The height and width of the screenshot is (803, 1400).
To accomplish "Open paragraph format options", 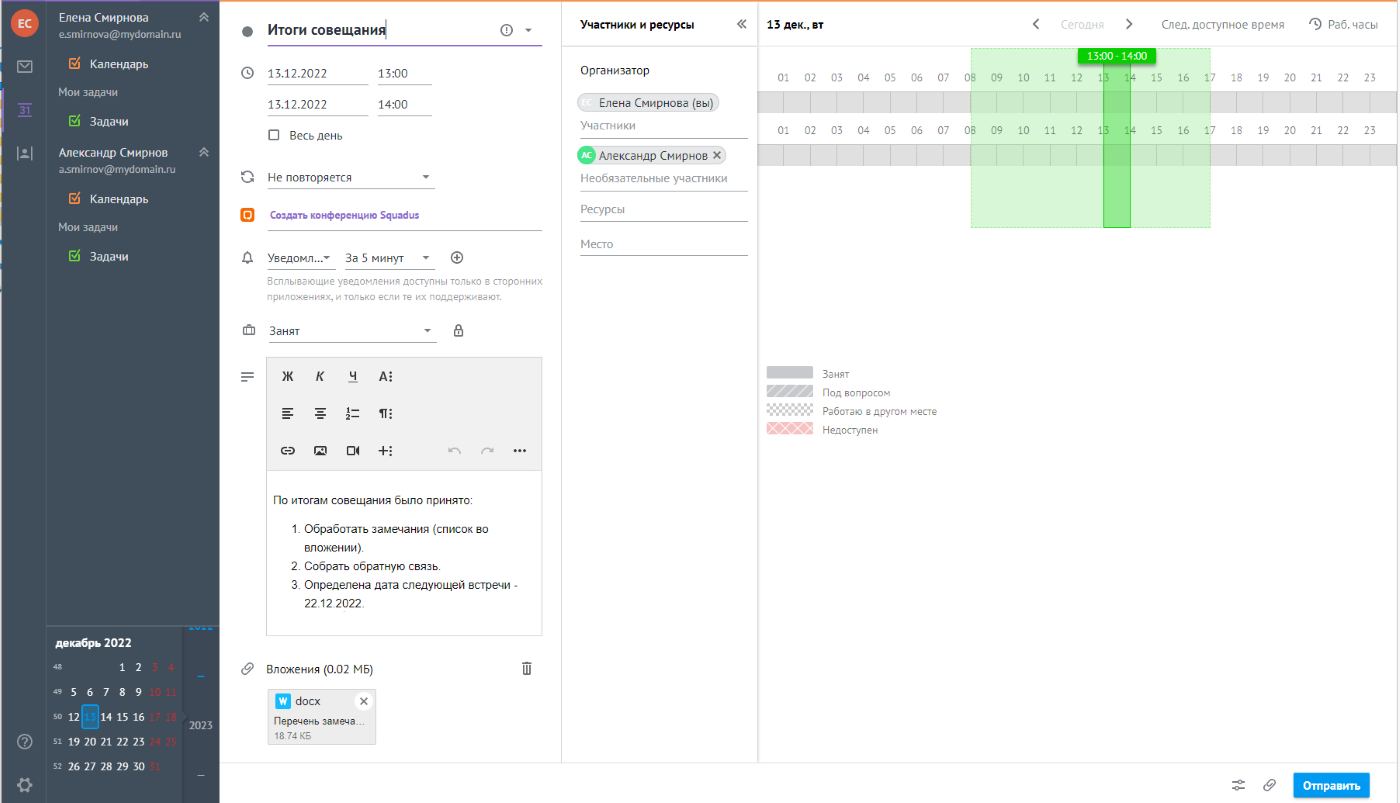I will coord(386,413).
